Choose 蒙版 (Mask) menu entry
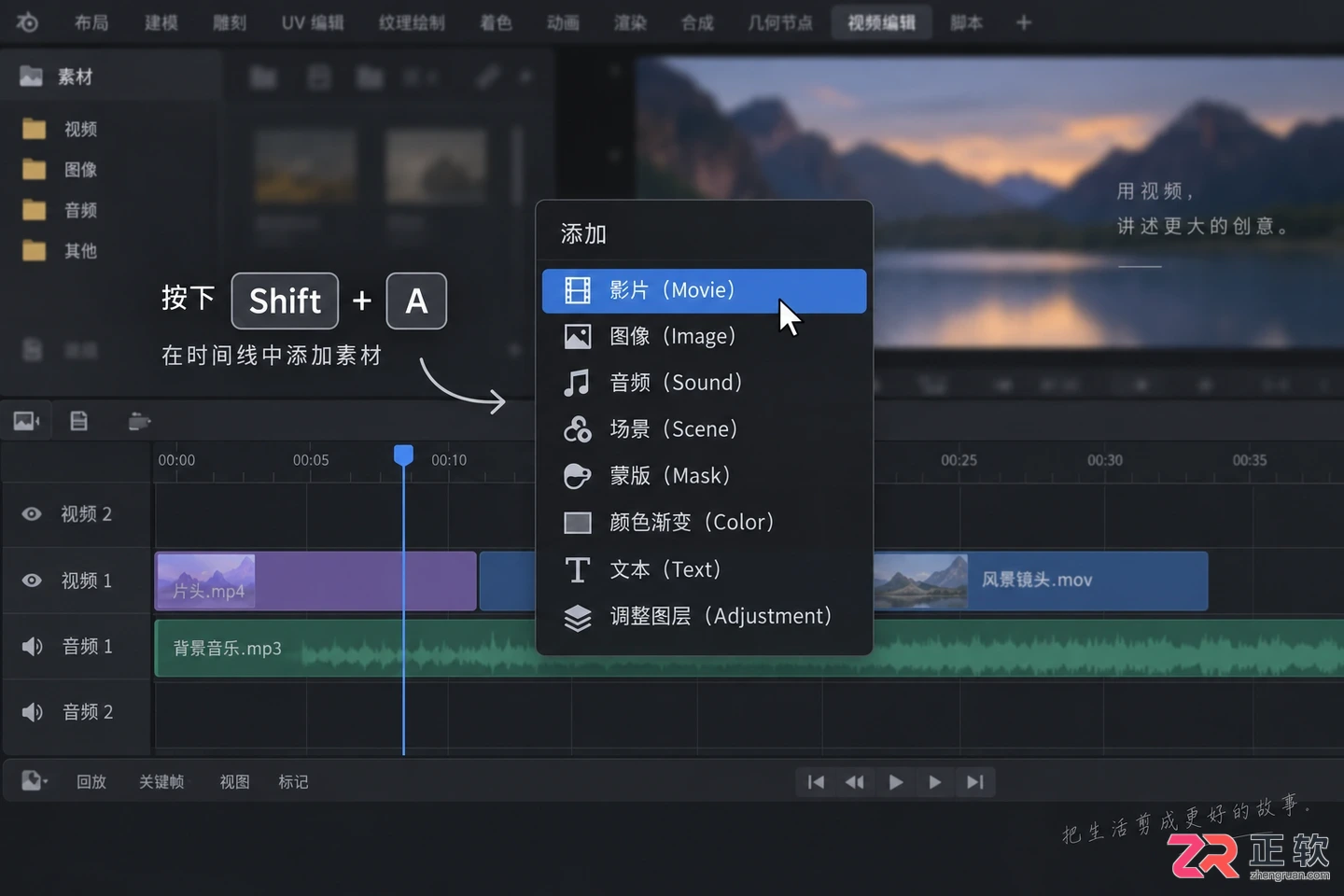This screenshot has height=896, width=1344. tap(704, 476)
